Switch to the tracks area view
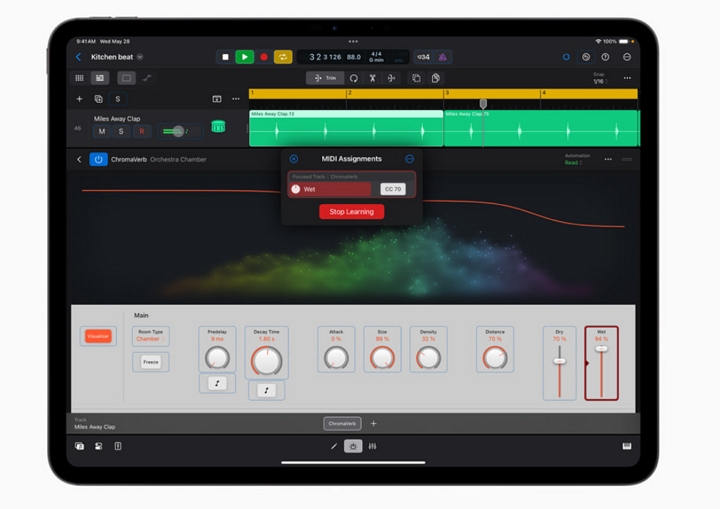This screenshot has width=720, height=509. pyautogui.click(x=100, y=78)
